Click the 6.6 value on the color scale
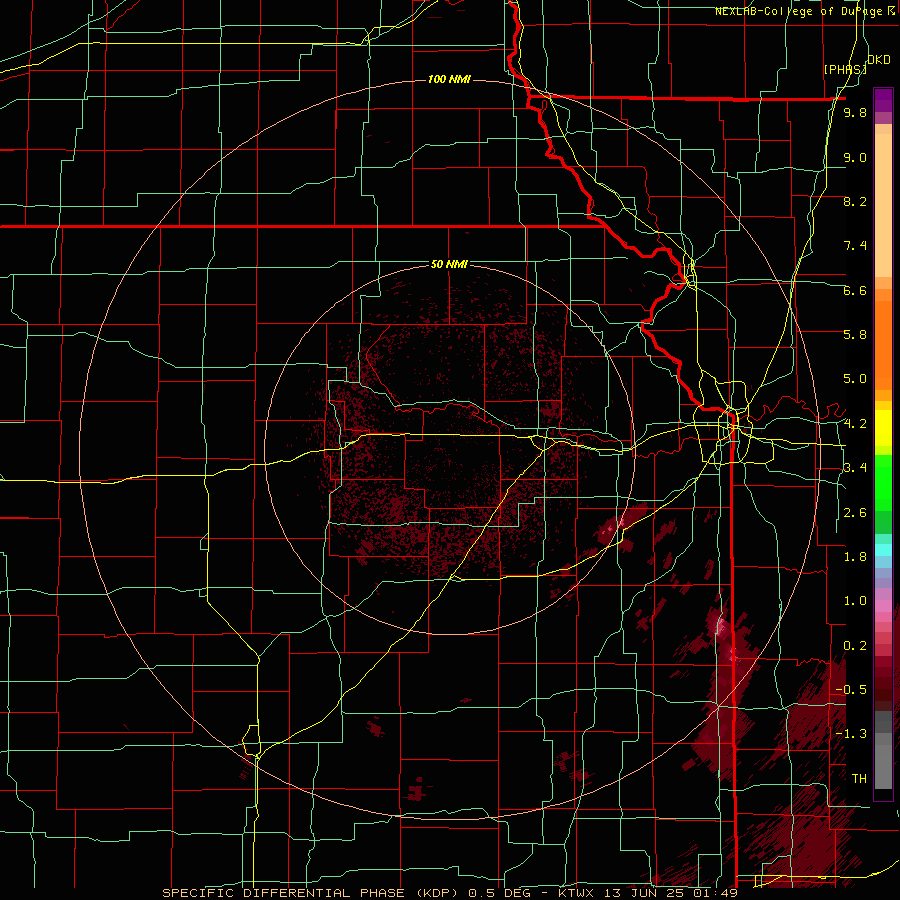The width and height of the screenshot is (900, 900). 855,290
